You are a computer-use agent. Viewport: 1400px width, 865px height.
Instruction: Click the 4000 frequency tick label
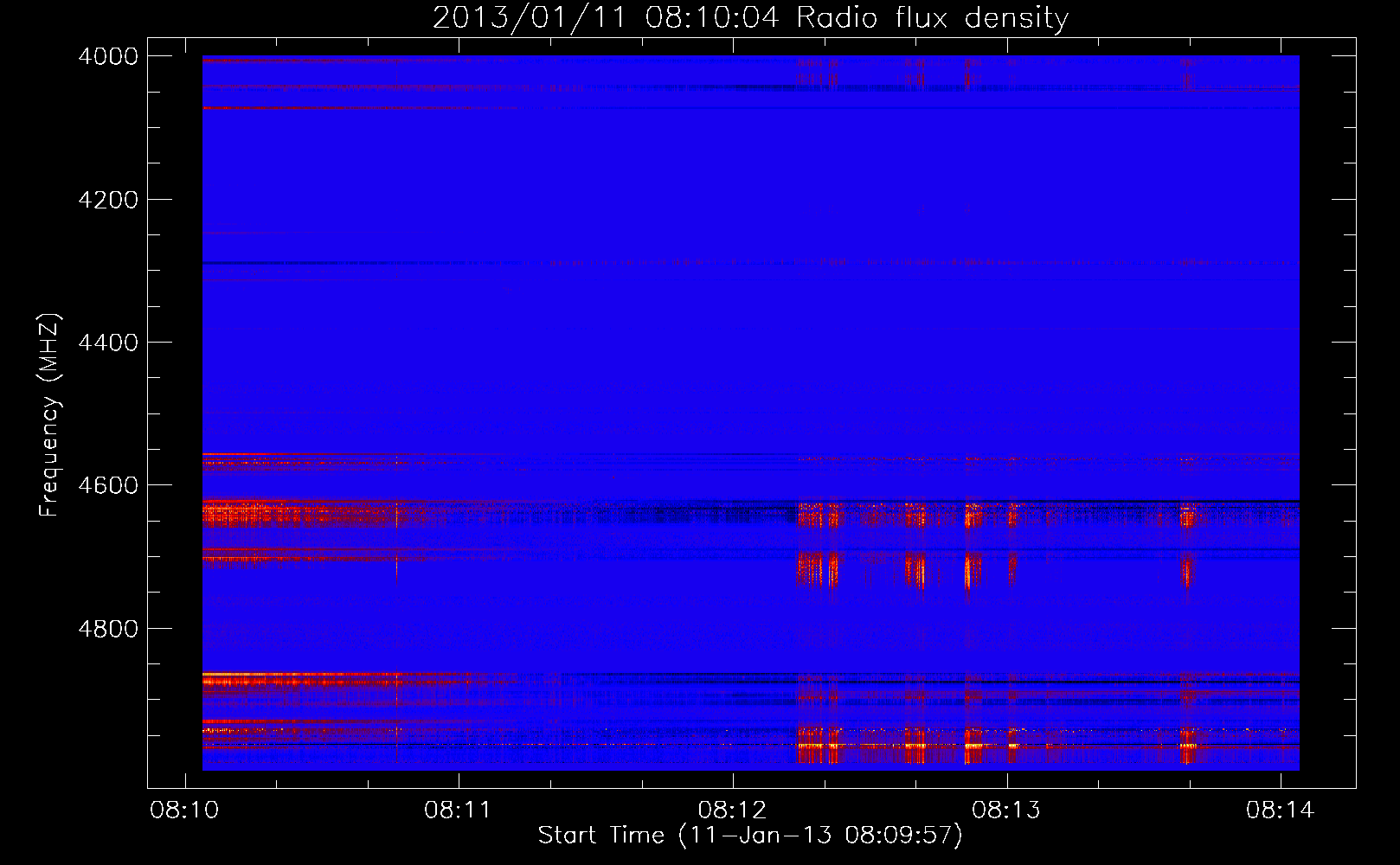tap(108, 56)
